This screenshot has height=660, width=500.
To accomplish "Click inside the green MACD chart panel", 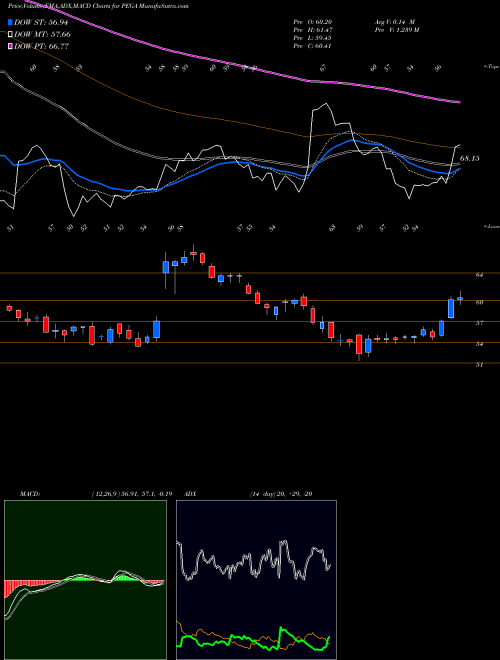I will tap(85, 580).
